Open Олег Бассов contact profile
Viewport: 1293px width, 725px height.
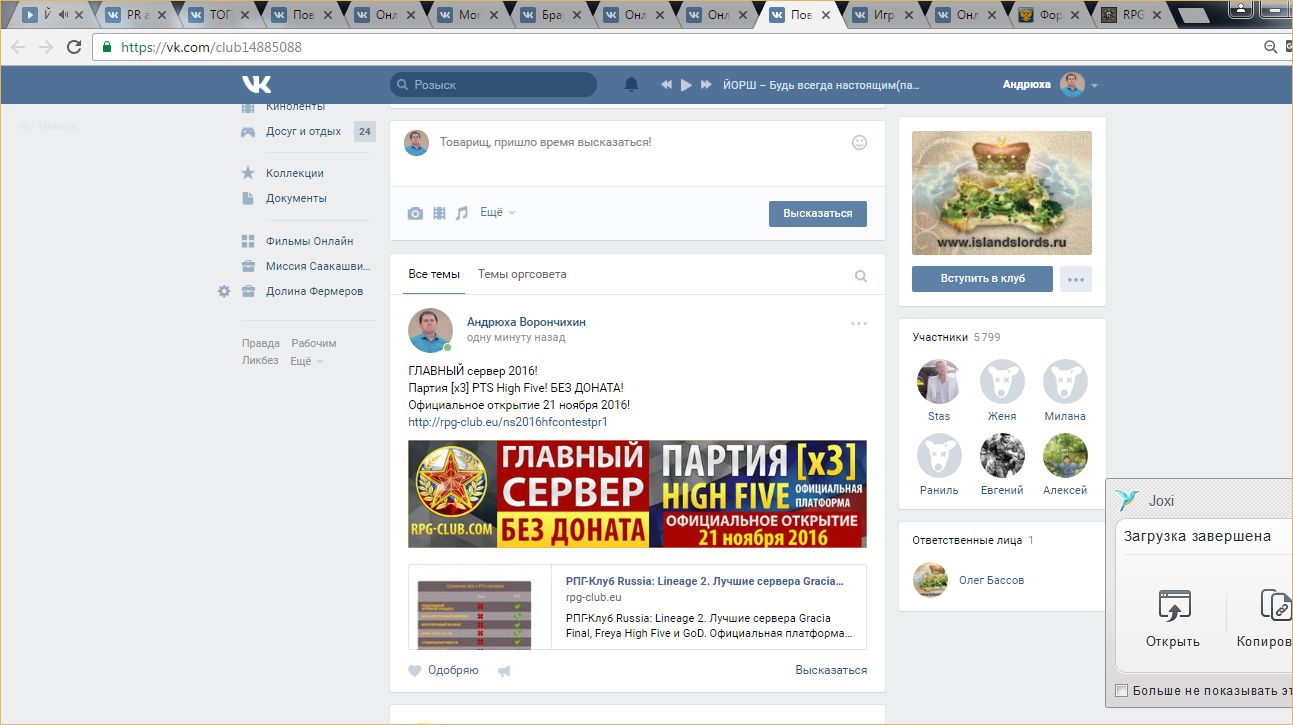point(991,580)
